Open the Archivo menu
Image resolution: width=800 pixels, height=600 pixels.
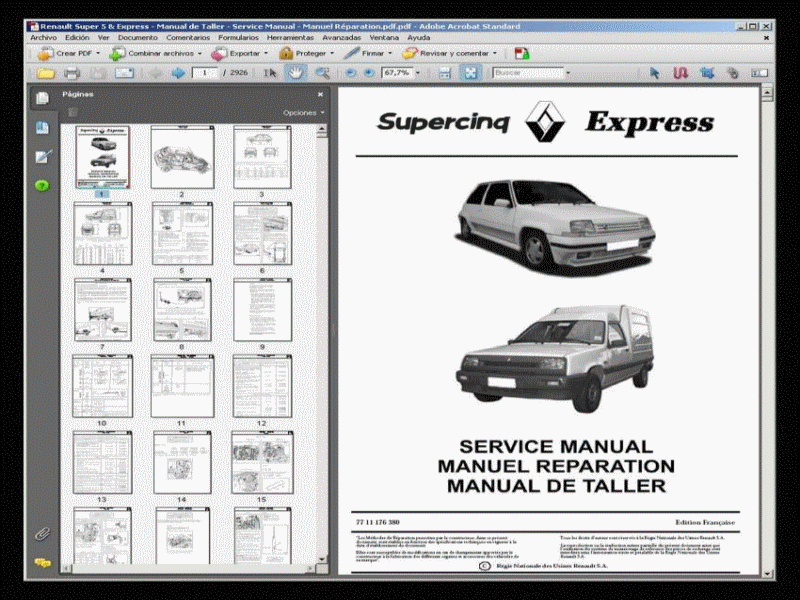pos(43,38)
